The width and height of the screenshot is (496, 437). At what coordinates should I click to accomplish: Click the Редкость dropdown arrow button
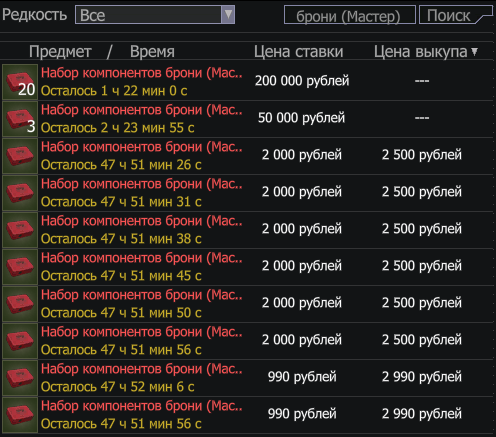[228, 15]
